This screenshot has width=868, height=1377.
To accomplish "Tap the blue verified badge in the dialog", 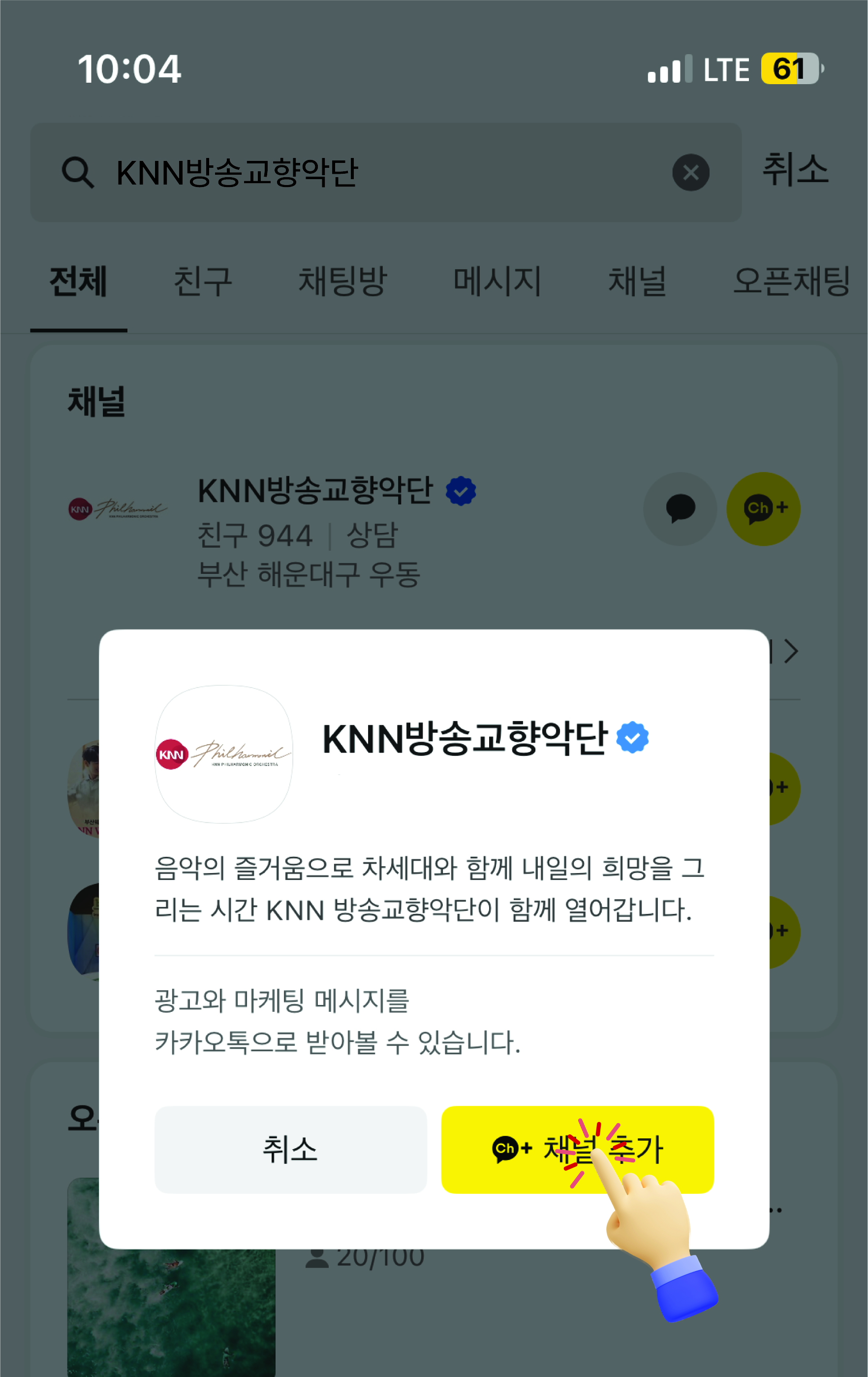I will click(632, 738).
